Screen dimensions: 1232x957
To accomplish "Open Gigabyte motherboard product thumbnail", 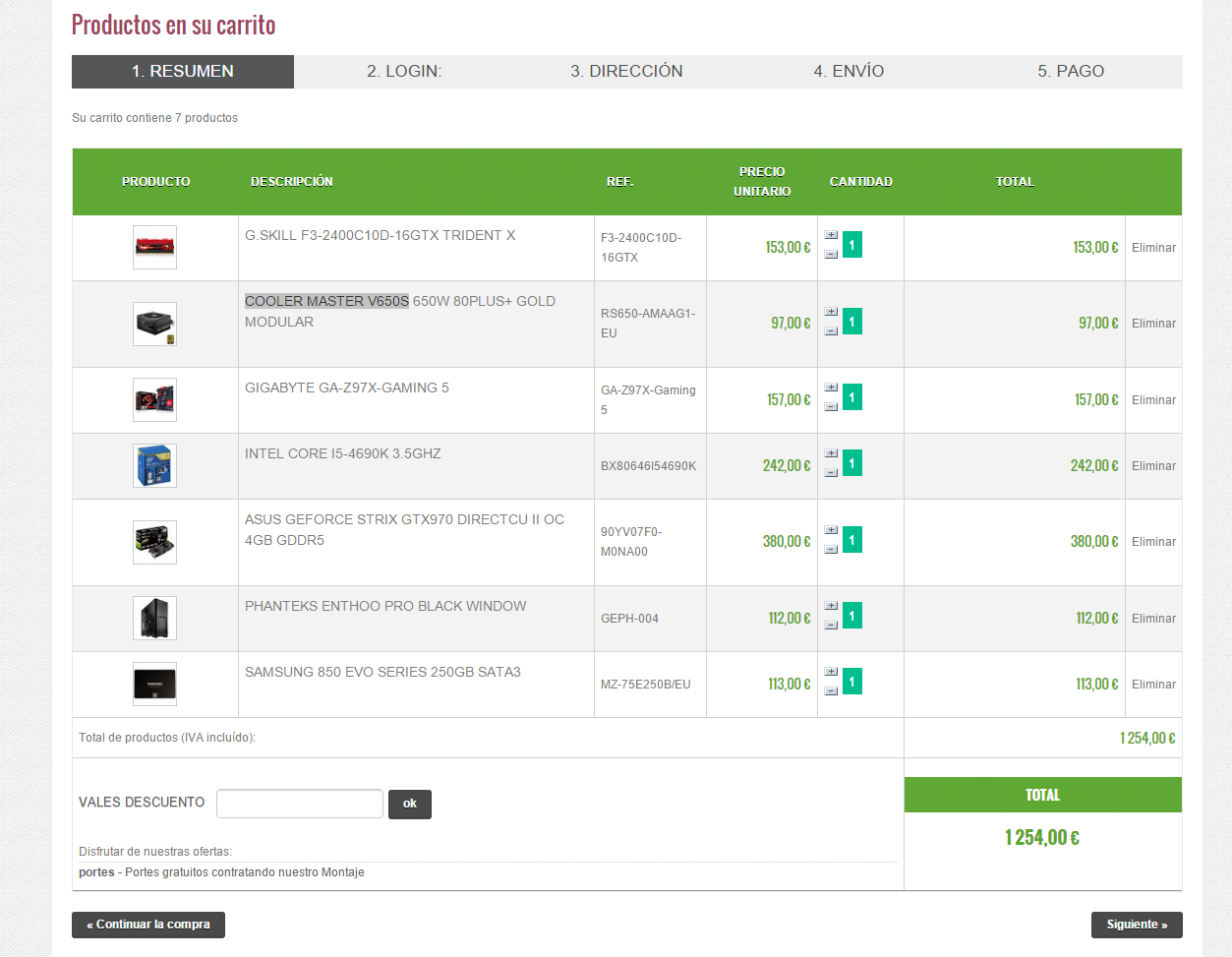I will pyautogui.click(x=154, y=400).
